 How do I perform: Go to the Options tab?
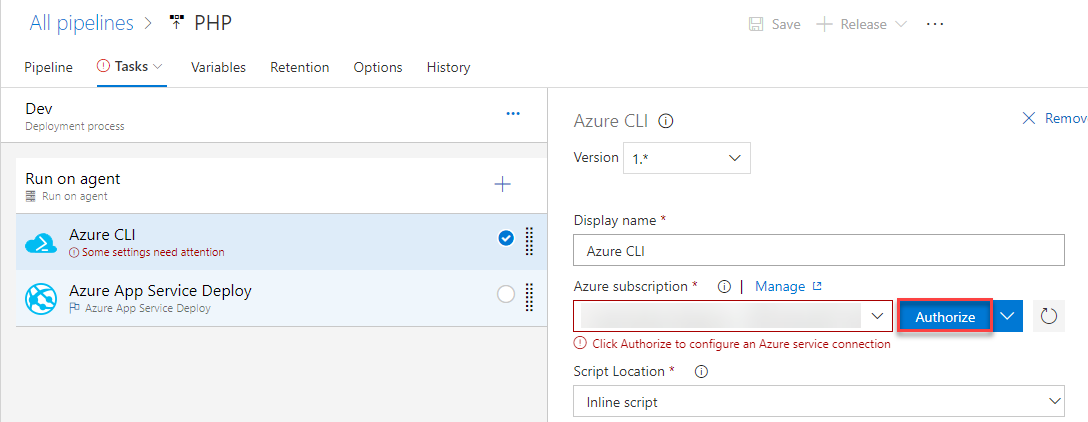tap(378, 67)
